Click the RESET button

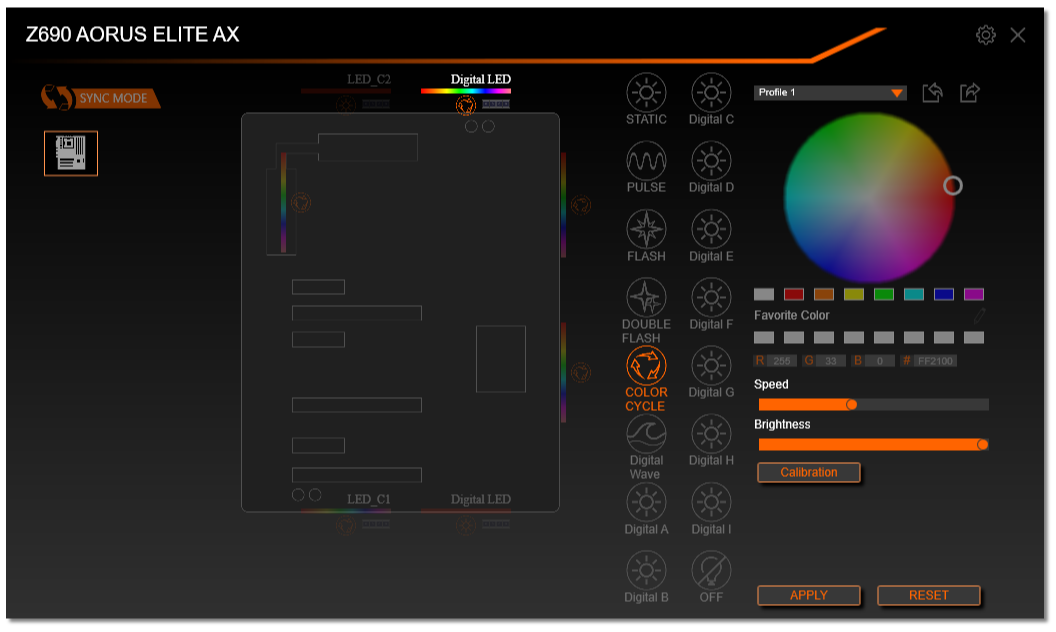pos(928,595)
